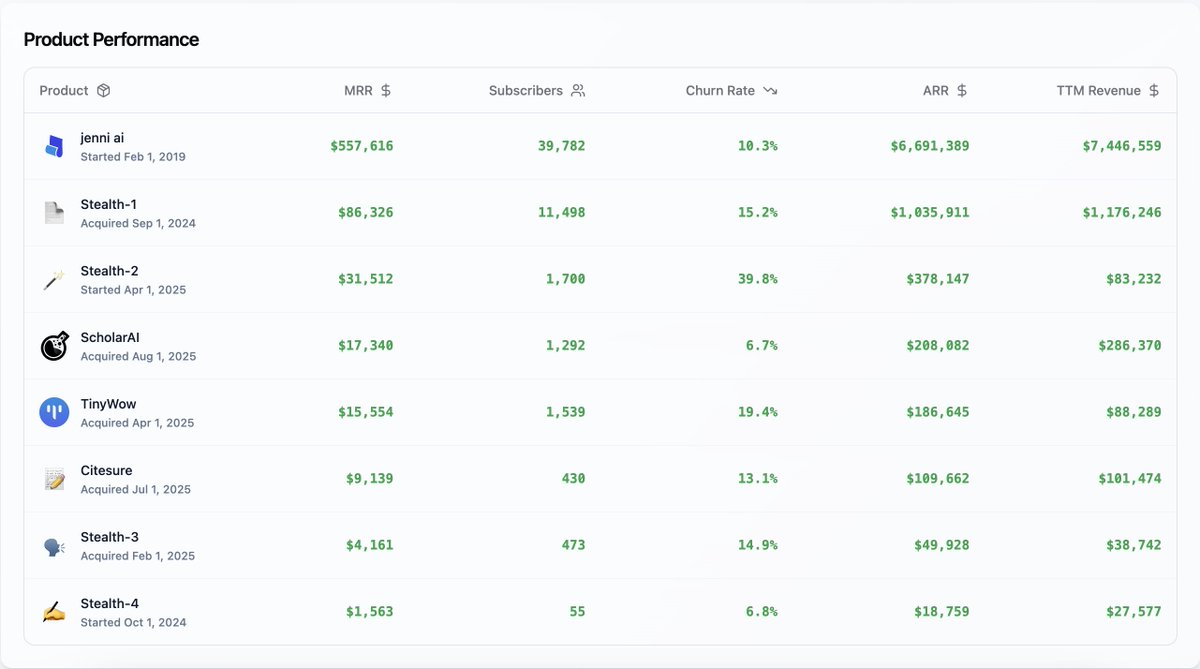Viewport: 1200px width, 669px height.
Task: Click the ScholarAI round logo icon
Action: pyautogui.click(x=54, y=346)
